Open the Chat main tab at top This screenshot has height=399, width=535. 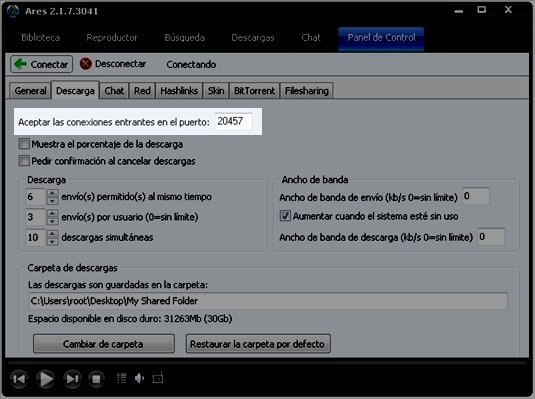click(x=311, y=37)
